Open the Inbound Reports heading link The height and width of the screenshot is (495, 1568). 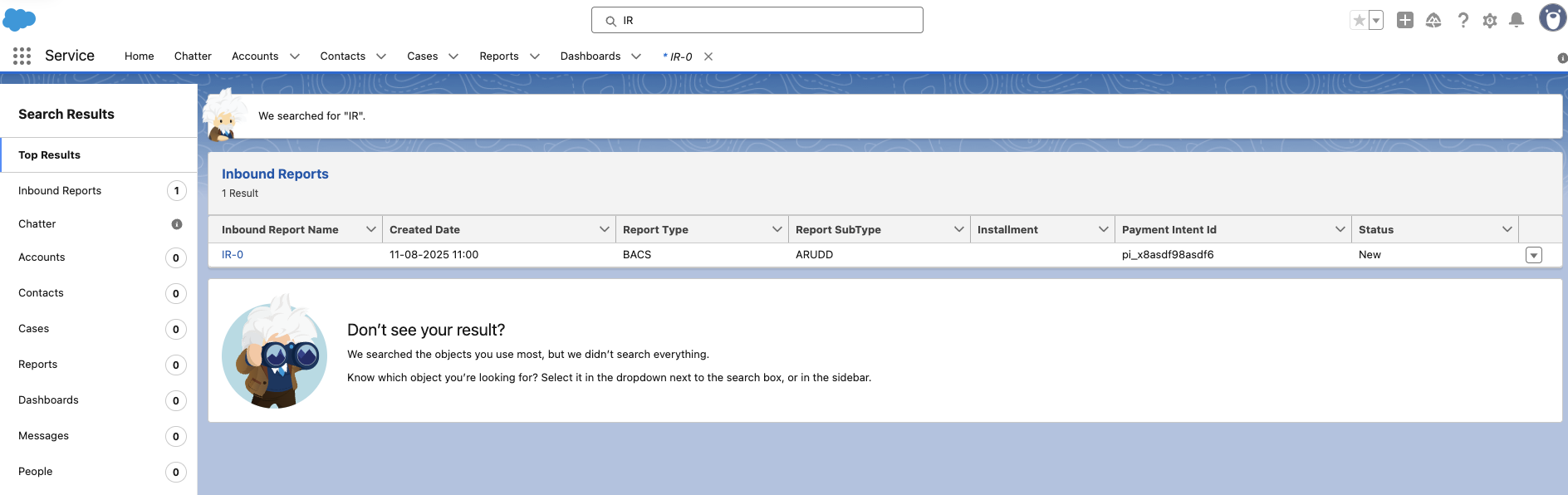[275, 174]
